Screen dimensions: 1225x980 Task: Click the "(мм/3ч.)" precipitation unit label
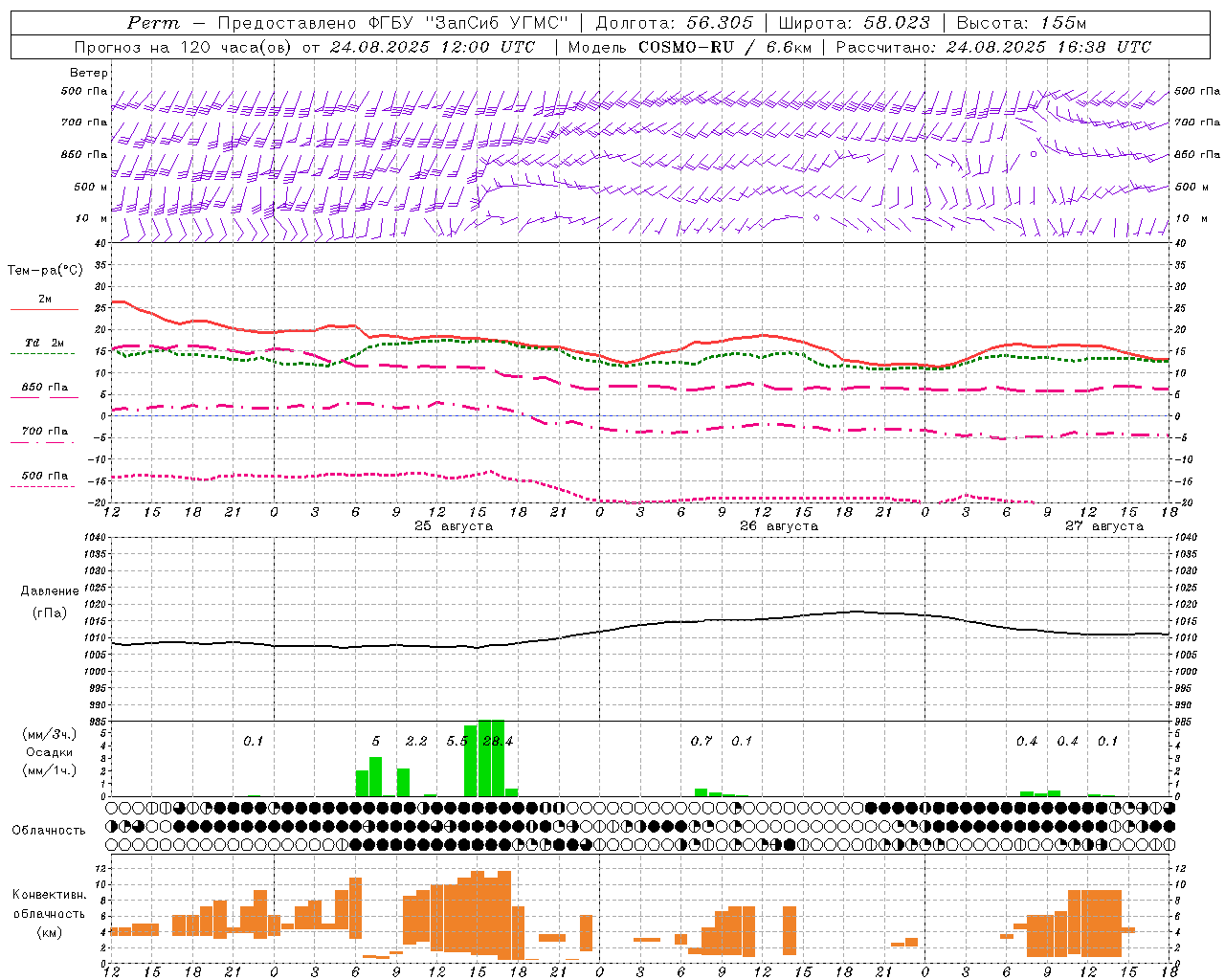click(x=49, y=735)
